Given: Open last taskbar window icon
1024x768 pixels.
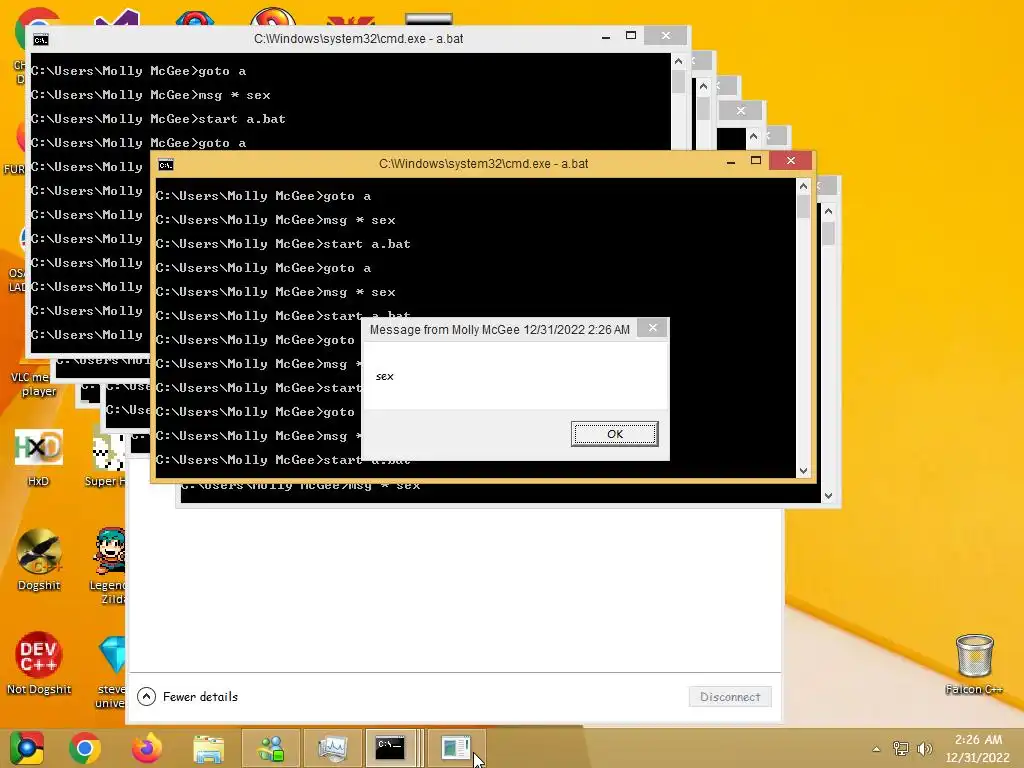Looking at the screenshot, I should coord(456,748).
